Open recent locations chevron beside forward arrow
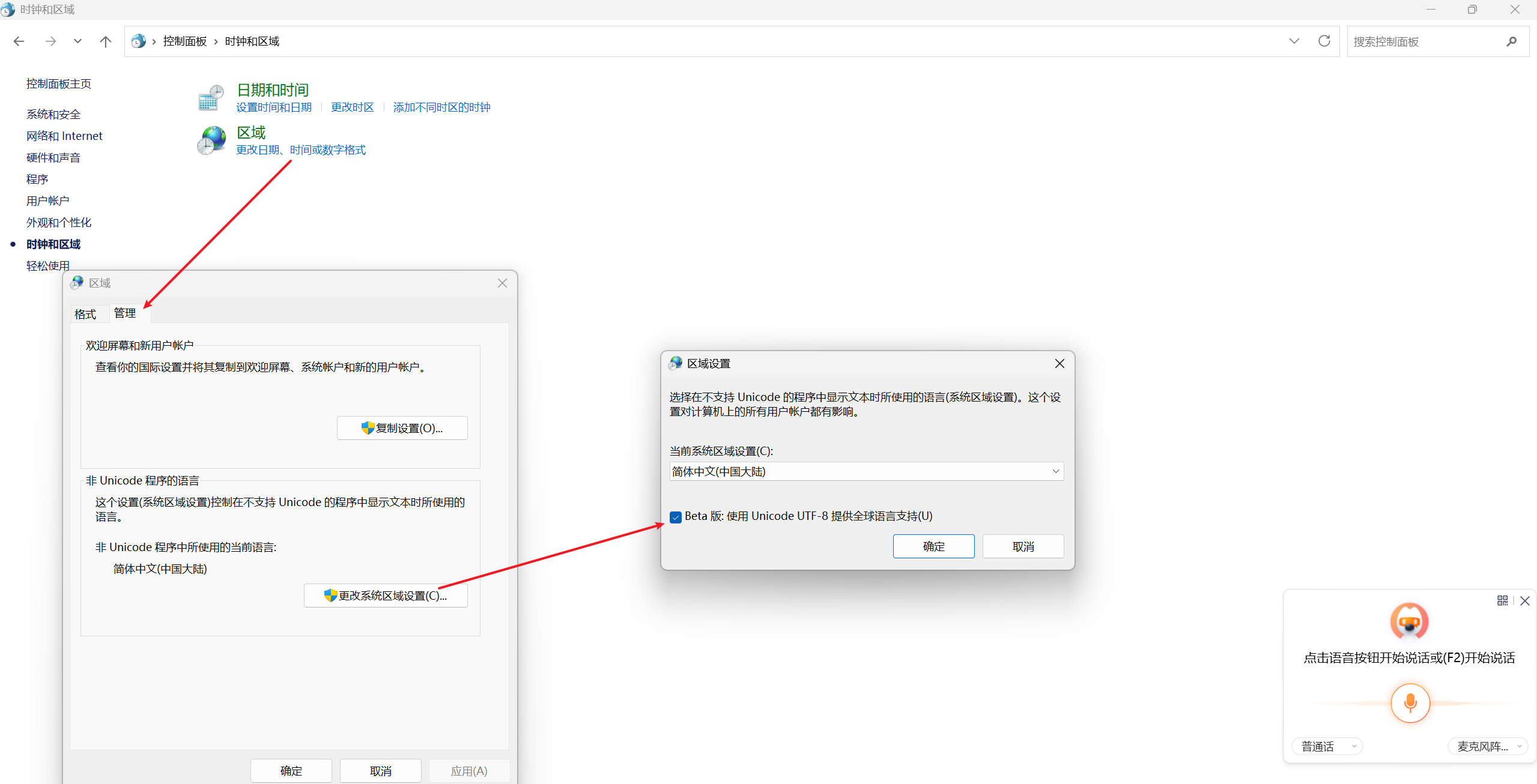The image size is (1537, 784). click(x=77, y=41)
